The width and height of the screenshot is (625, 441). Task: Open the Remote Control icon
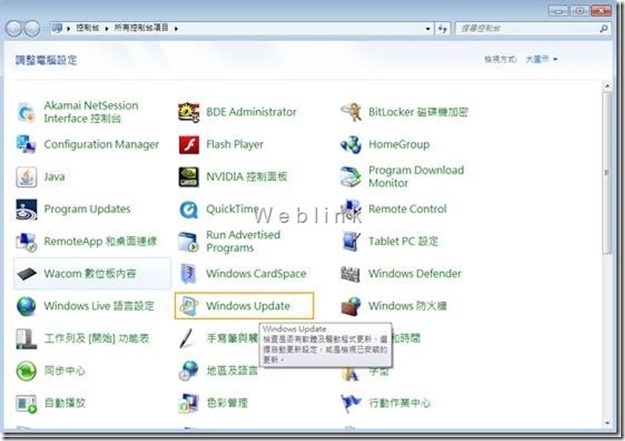pos(351,209)
